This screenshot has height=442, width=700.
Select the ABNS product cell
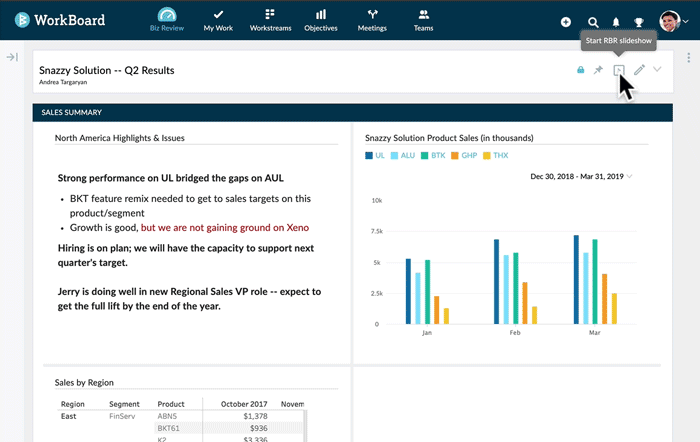coord(167,416)
